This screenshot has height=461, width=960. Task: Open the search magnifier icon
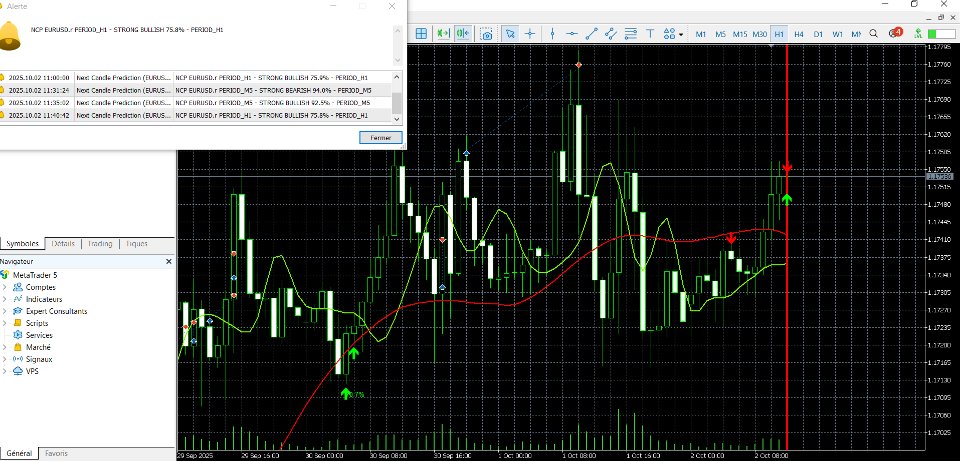874,34
